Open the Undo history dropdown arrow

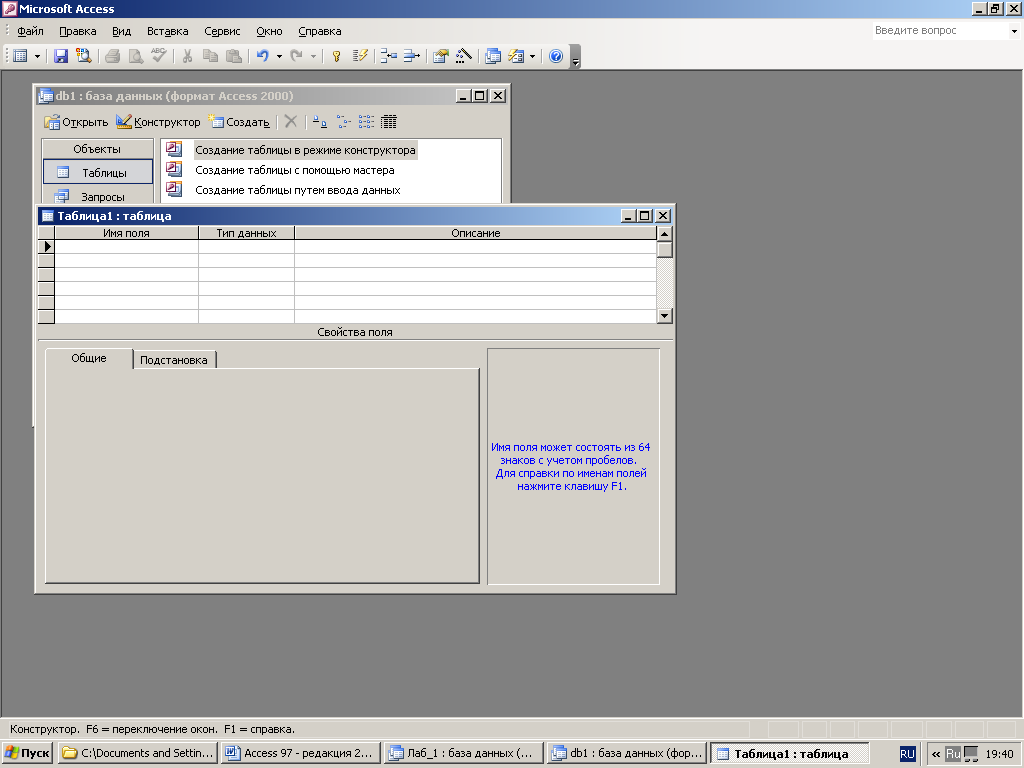[x=279, y=57]
